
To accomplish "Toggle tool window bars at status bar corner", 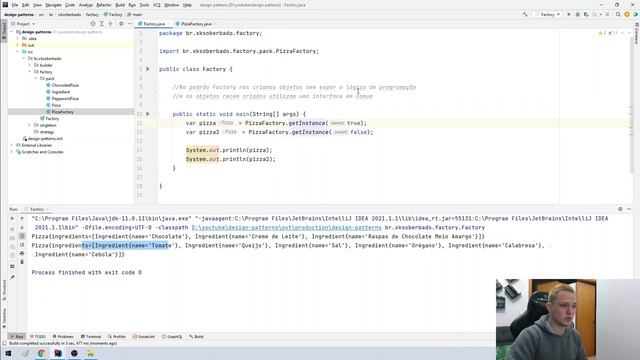I will 4,344.
